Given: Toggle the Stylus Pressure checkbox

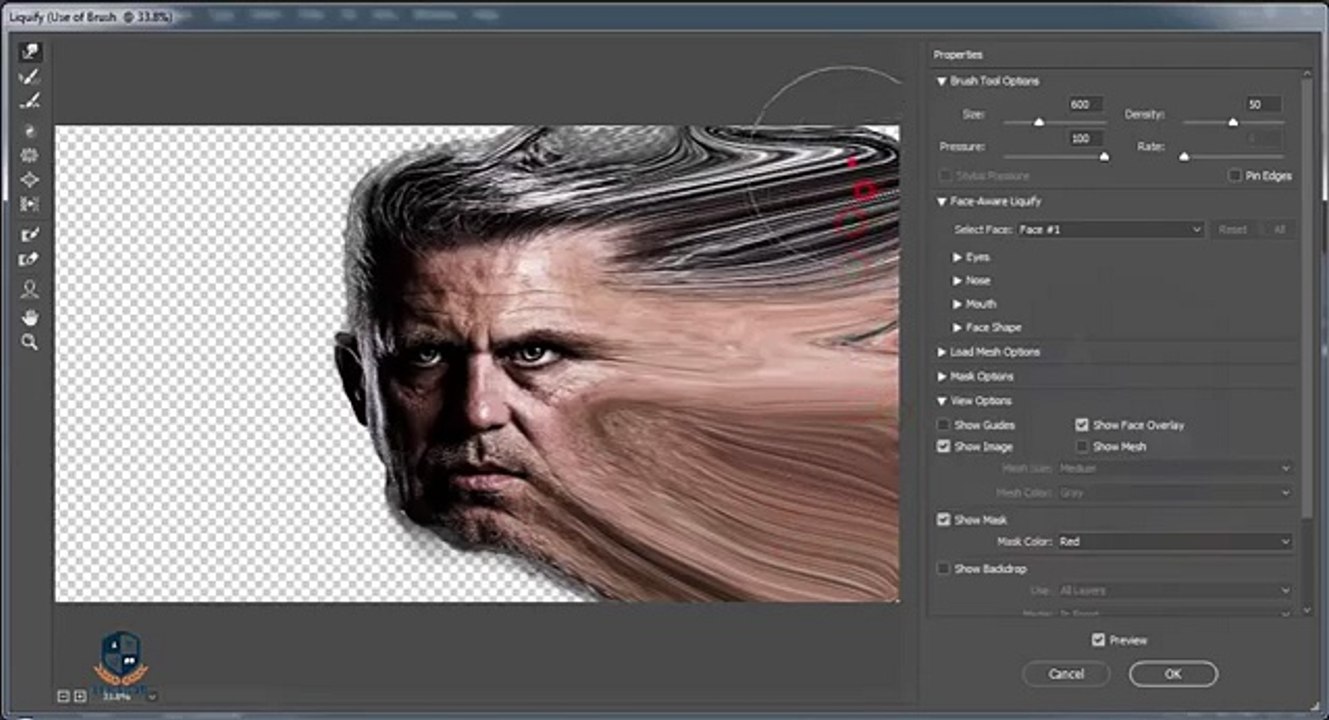Looking at the screenshot, I should (x=945, y=176).
